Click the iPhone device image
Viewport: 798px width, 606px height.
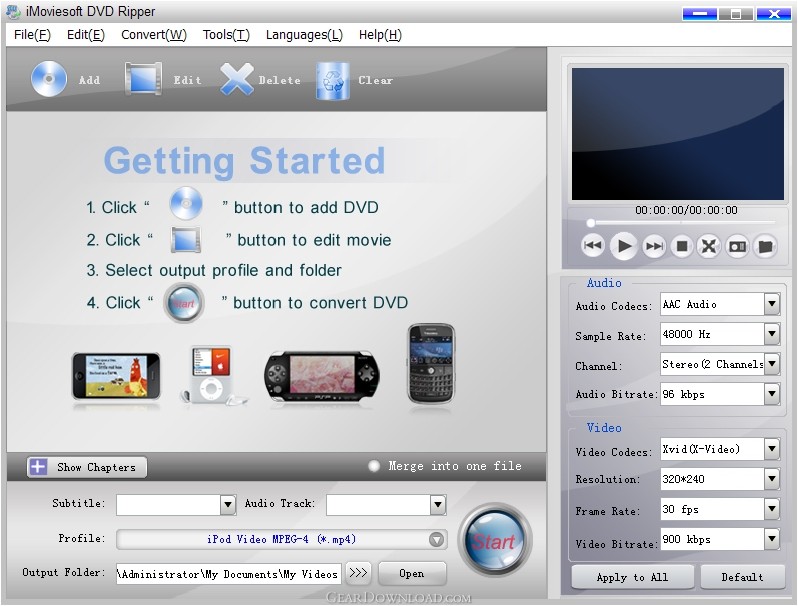(116, 376)
